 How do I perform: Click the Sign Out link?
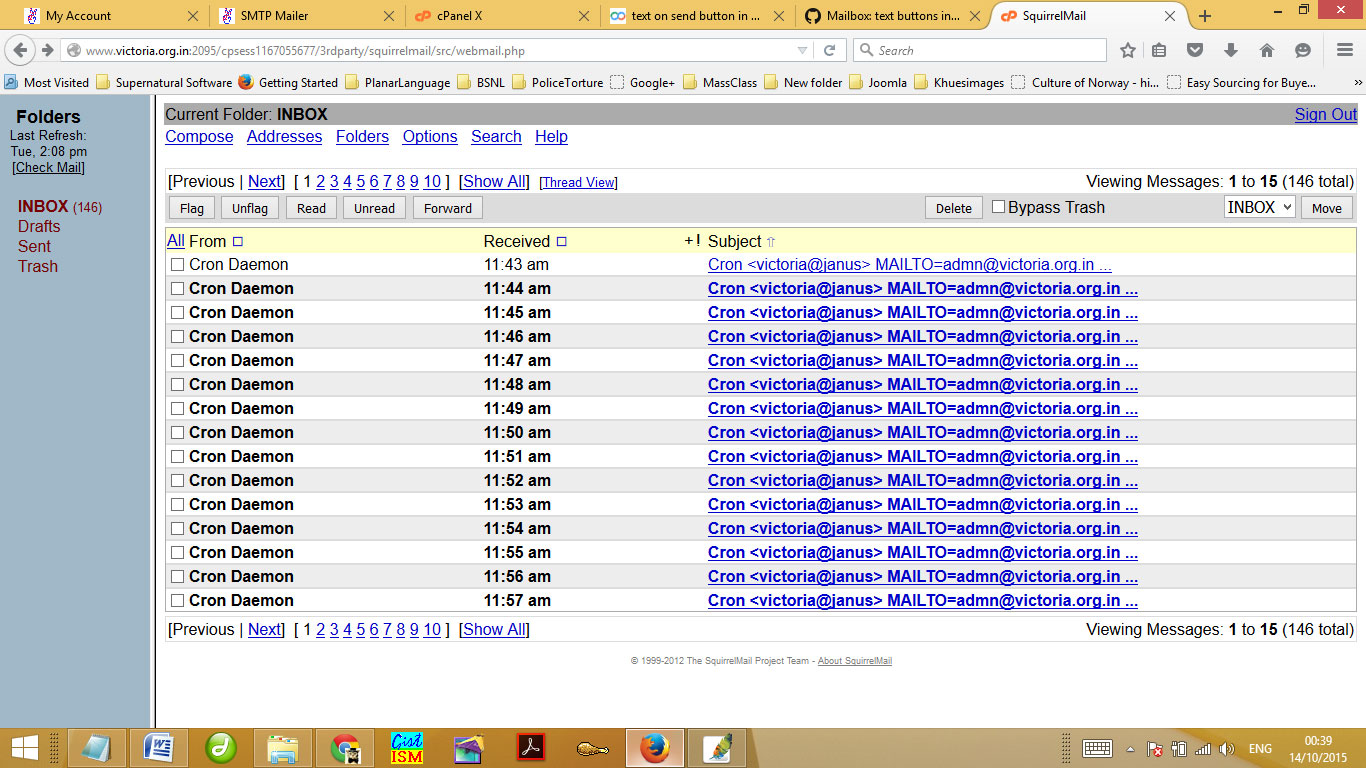pyautogui.click(x=1325, y=114)
